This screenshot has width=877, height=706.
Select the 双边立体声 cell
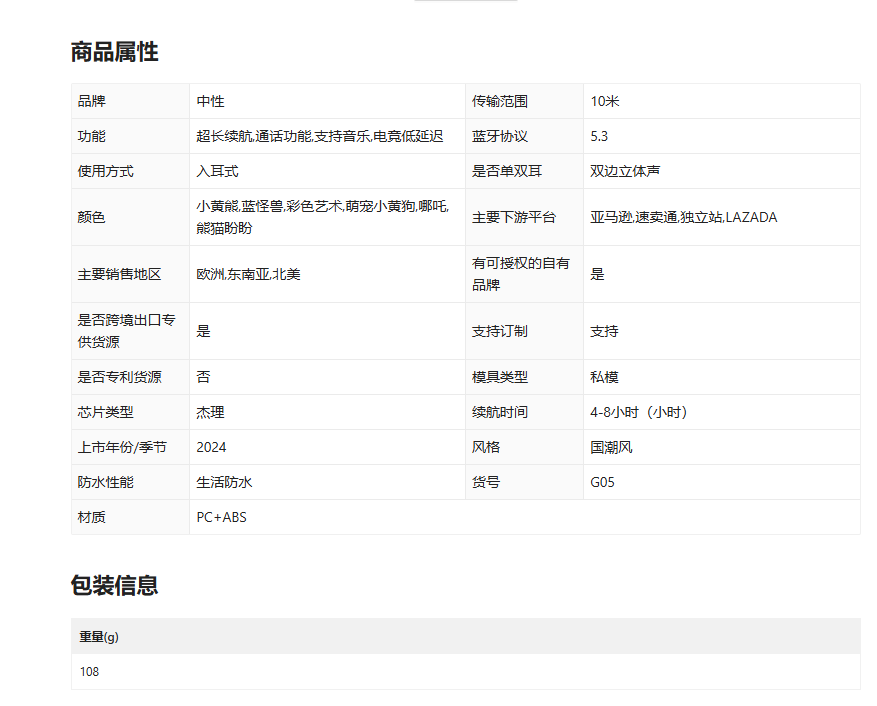(x=625, y=171)
